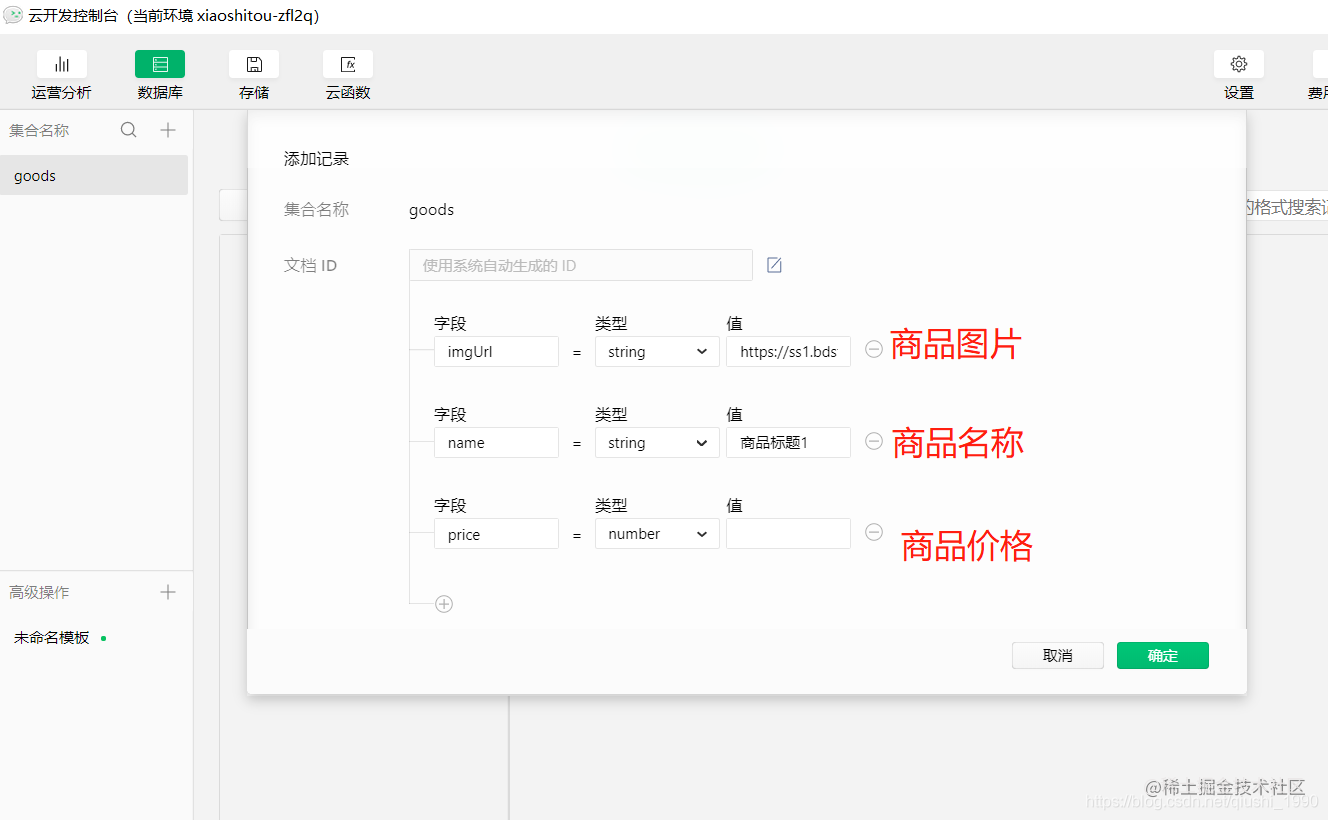1328x820 pixels.
Task: Add a new collection with plus icon
Action: tap(168, 130)
